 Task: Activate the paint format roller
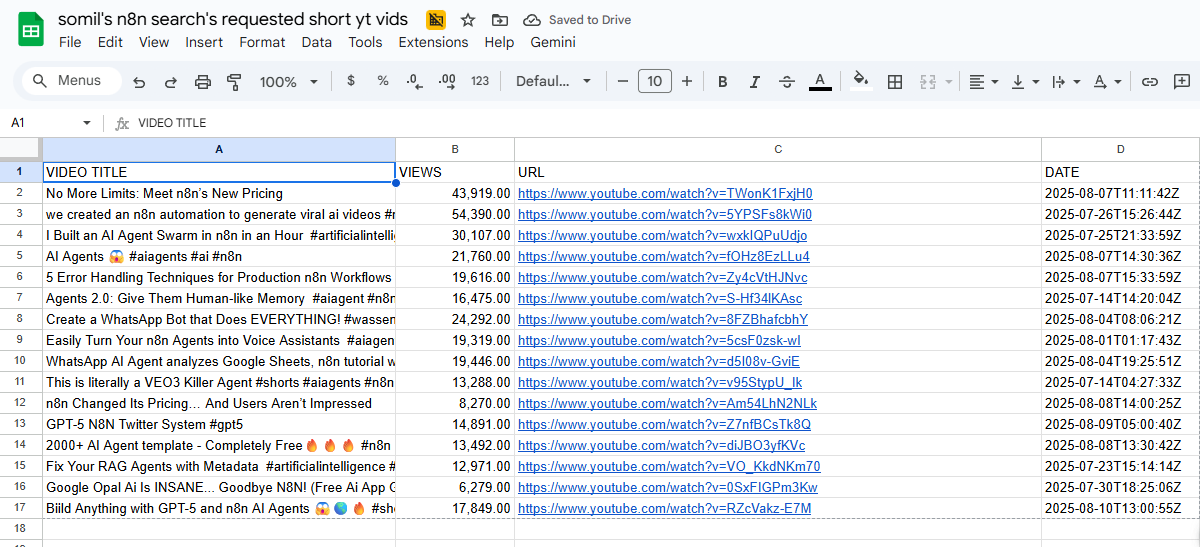(x=235, y=82)
